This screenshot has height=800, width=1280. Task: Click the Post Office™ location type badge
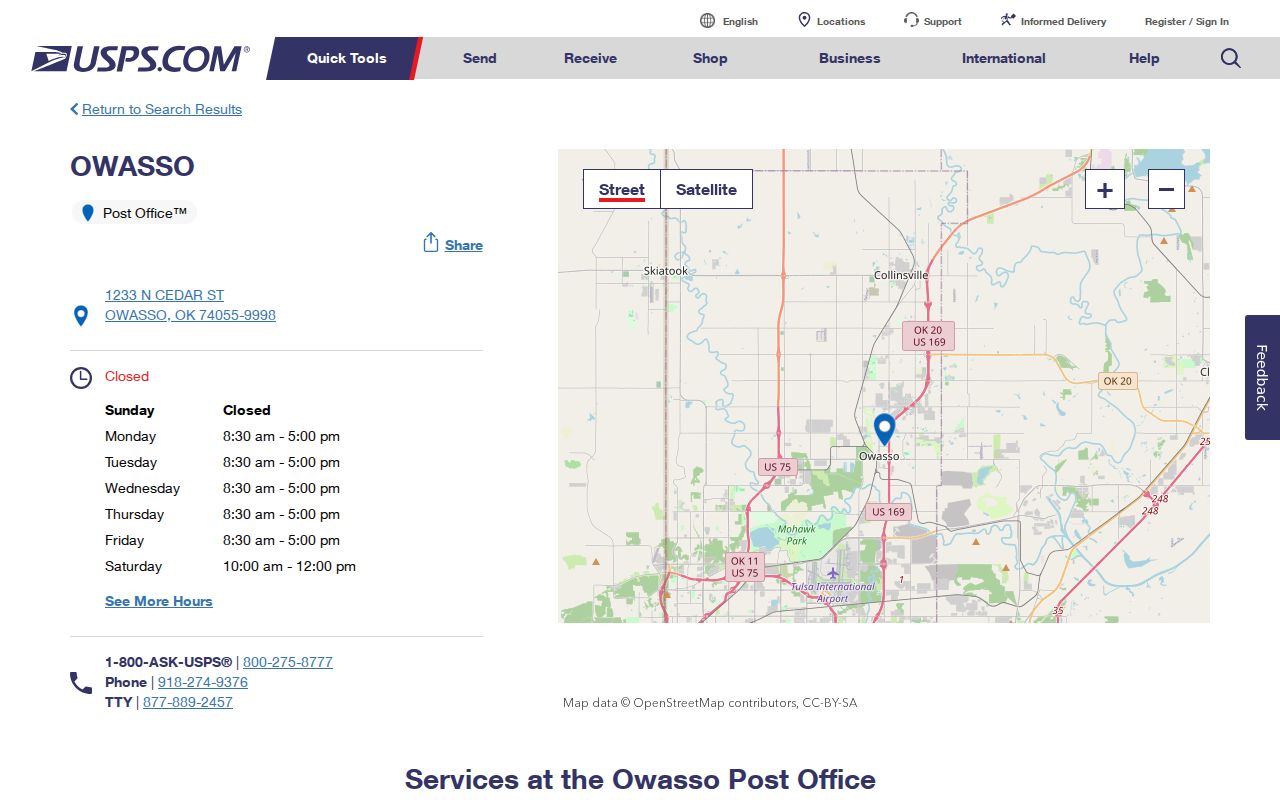134,213
